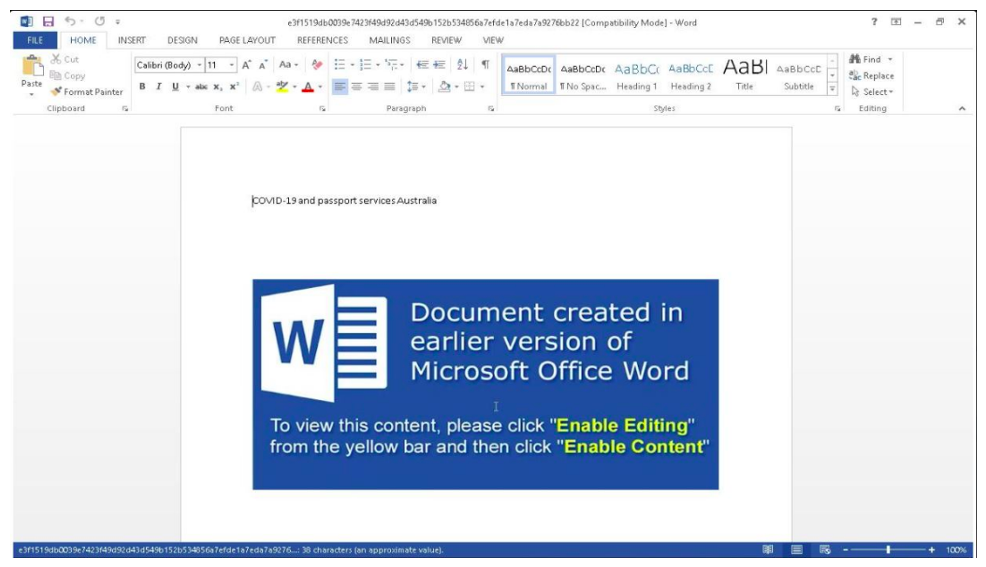Open the borders dropdown
This screenshot has height=567, width=986.
coord(482,87)
